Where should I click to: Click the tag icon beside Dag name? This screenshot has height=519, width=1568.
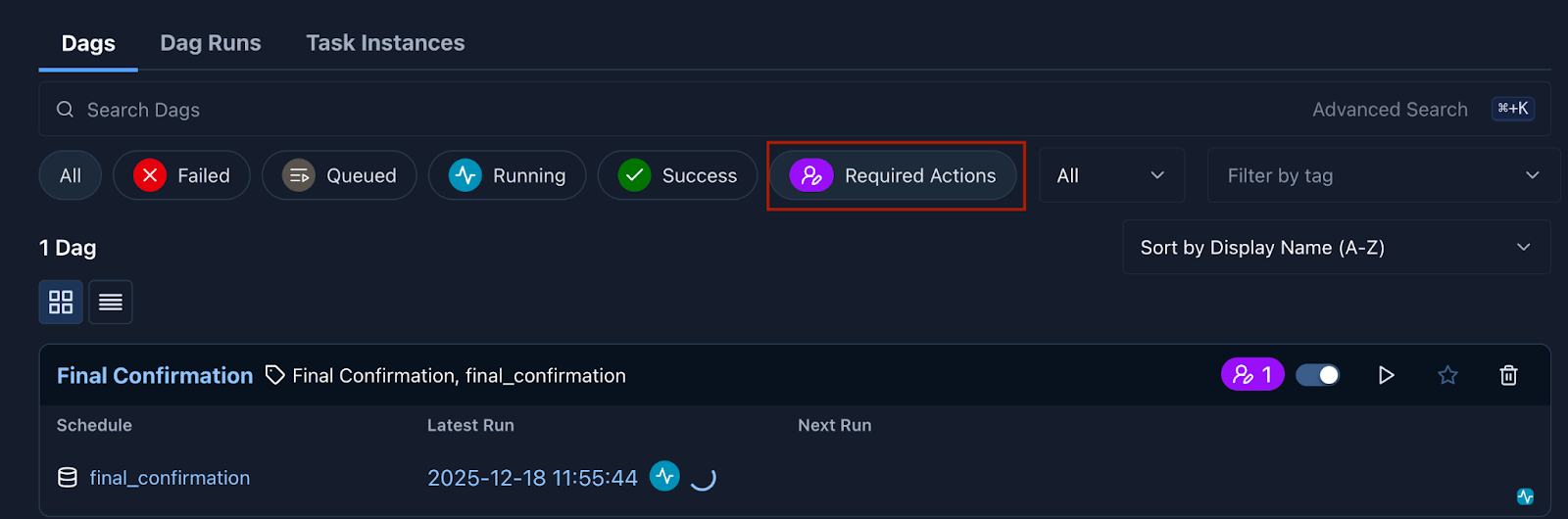(275, 375)
